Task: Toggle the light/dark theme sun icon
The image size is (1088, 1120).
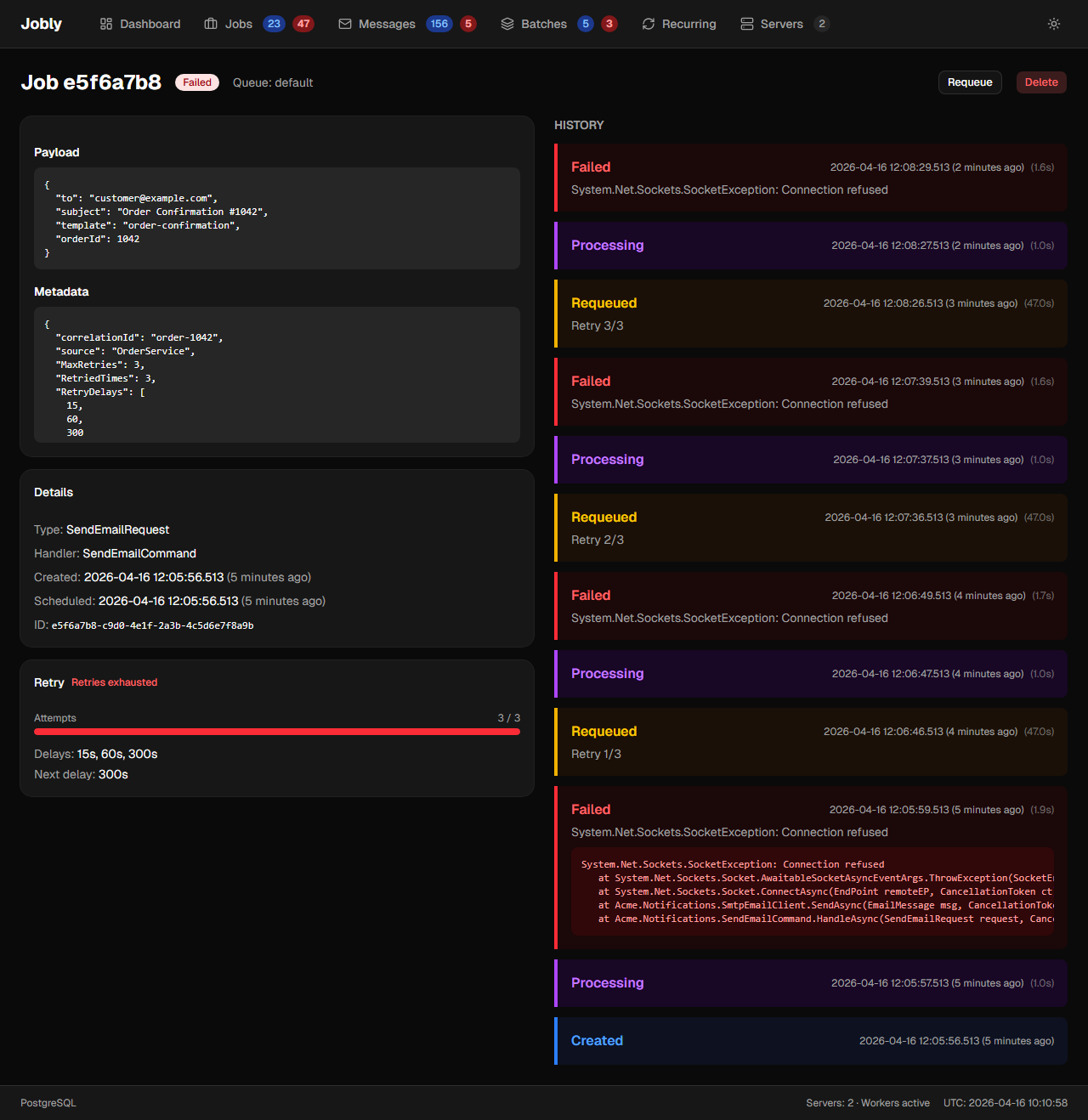Action: [1054, 24]
